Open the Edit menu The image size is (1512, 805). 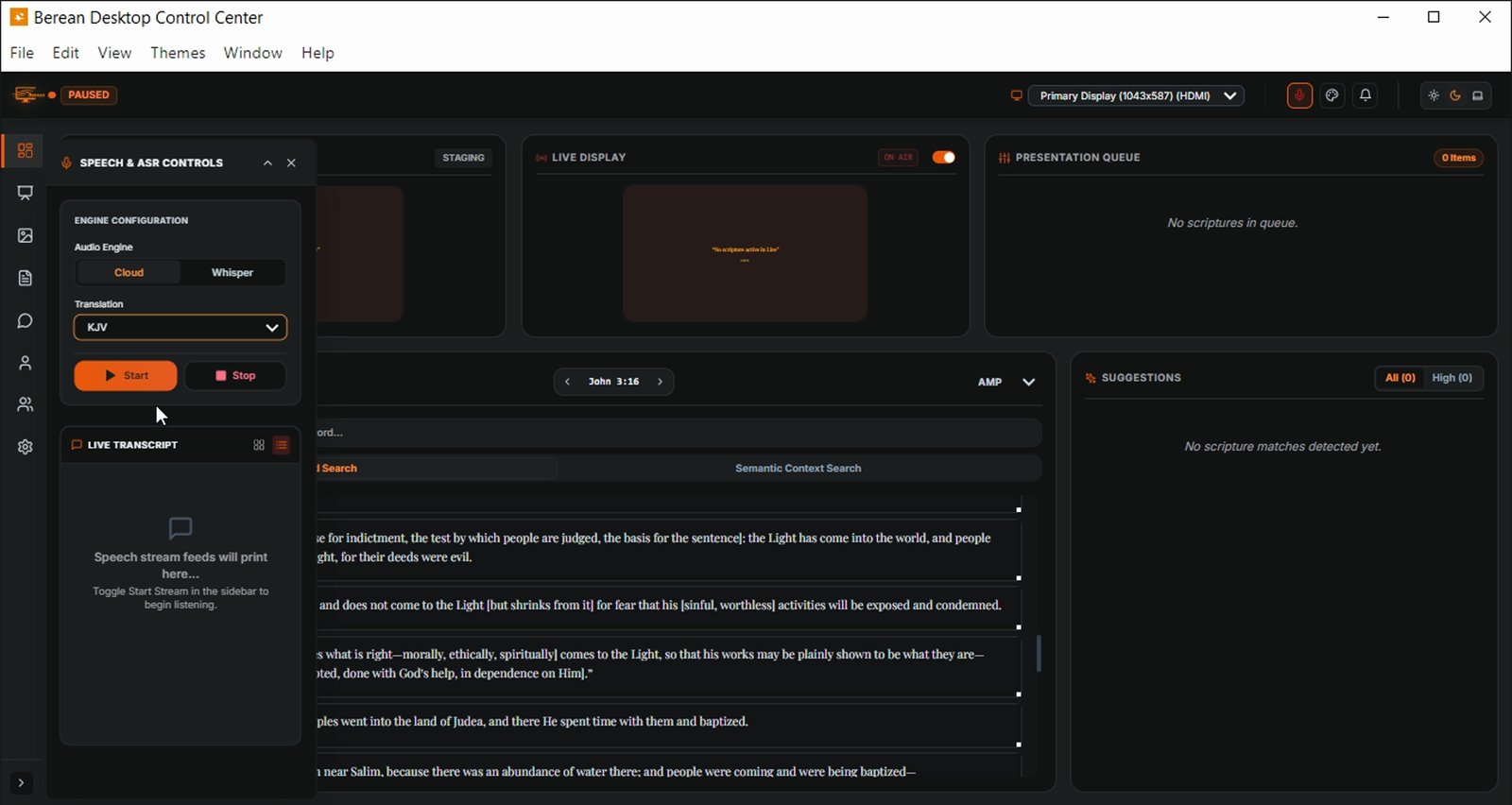click(65, 53)
